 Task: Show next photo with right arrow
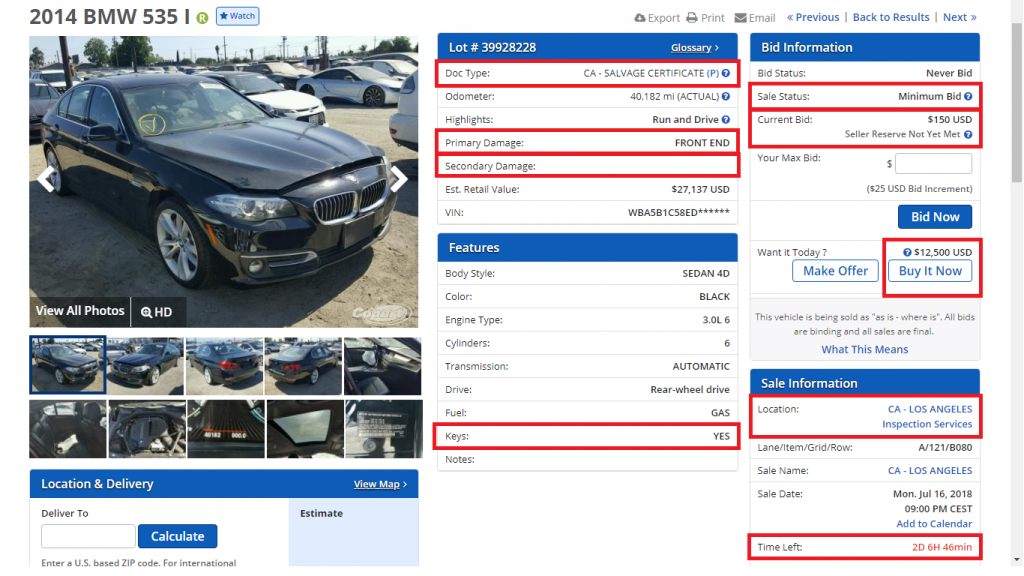[399, 179]
